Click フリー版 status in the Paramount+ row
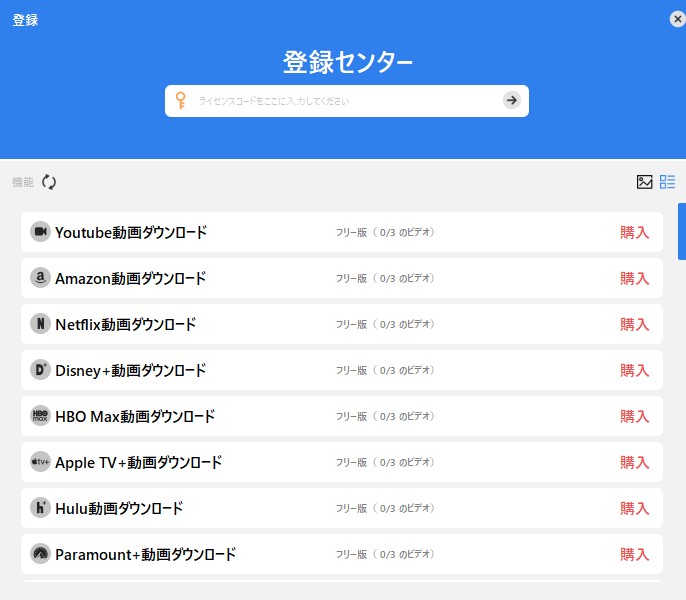The image size is (686, 600). (x=385, y=554)
